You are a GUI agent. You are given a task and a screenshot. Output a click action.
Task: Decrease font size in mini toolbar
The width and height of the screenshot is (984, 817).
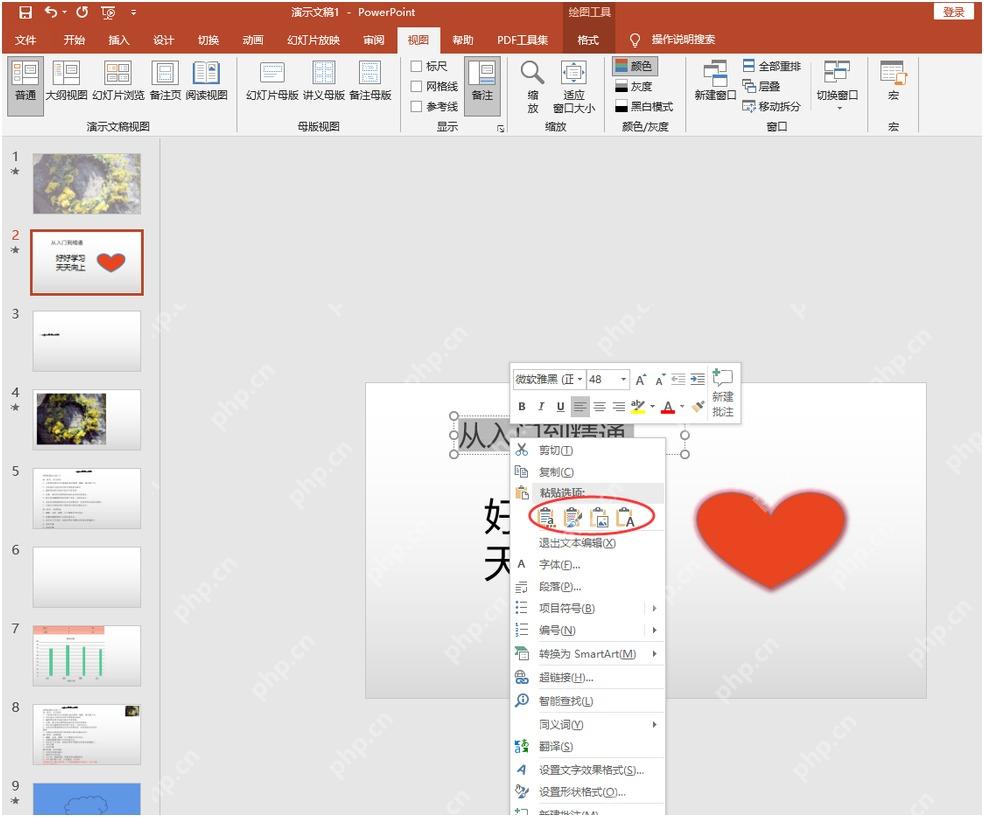[x=660, y=380]
